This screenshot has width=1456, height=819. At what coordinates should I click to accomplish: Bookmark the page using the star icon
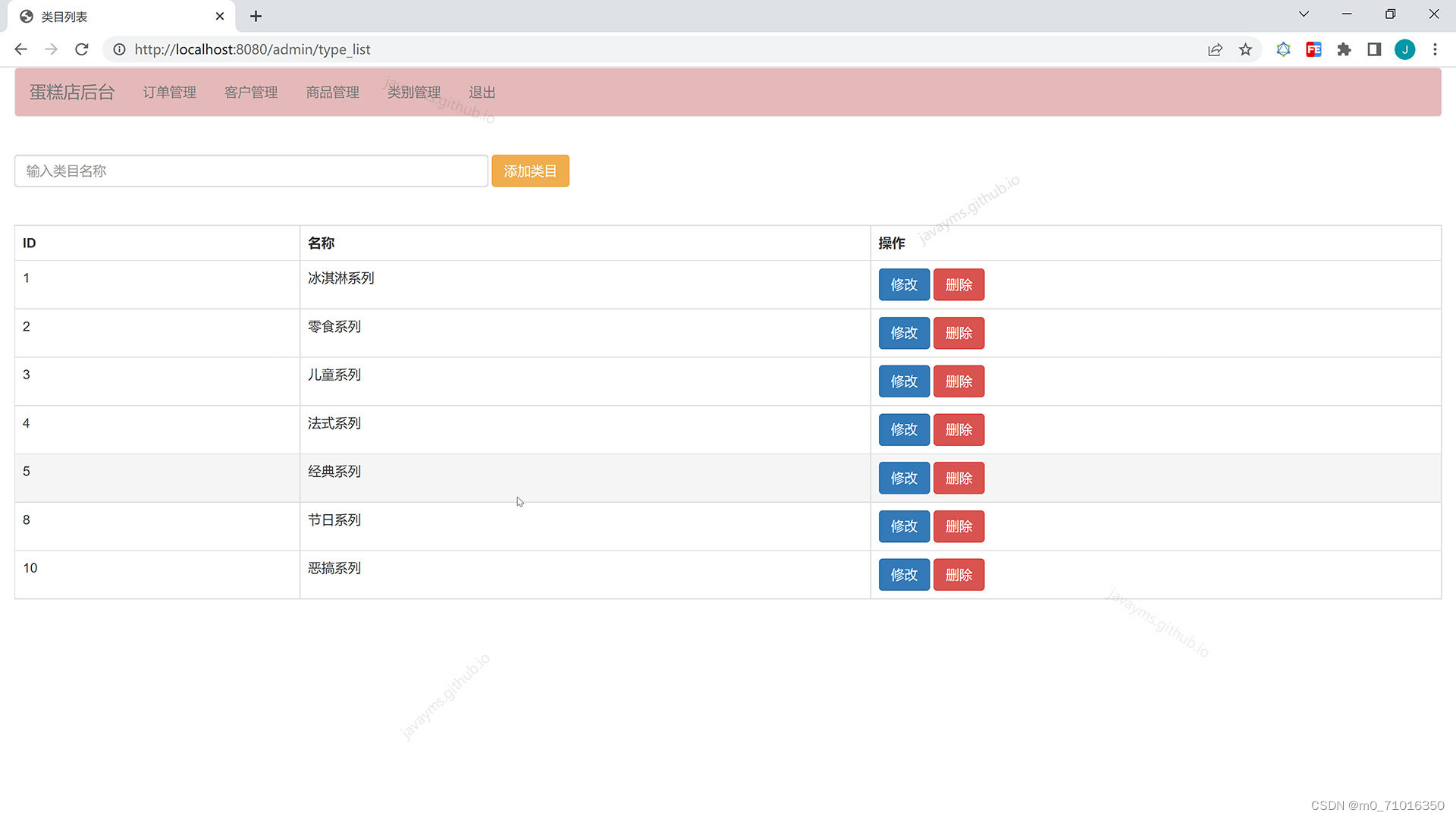[1246, 49]
